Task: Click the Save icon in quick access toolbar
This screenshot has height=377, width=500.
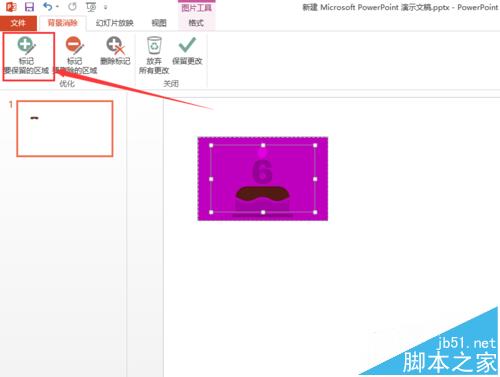Action: [29, 7]
